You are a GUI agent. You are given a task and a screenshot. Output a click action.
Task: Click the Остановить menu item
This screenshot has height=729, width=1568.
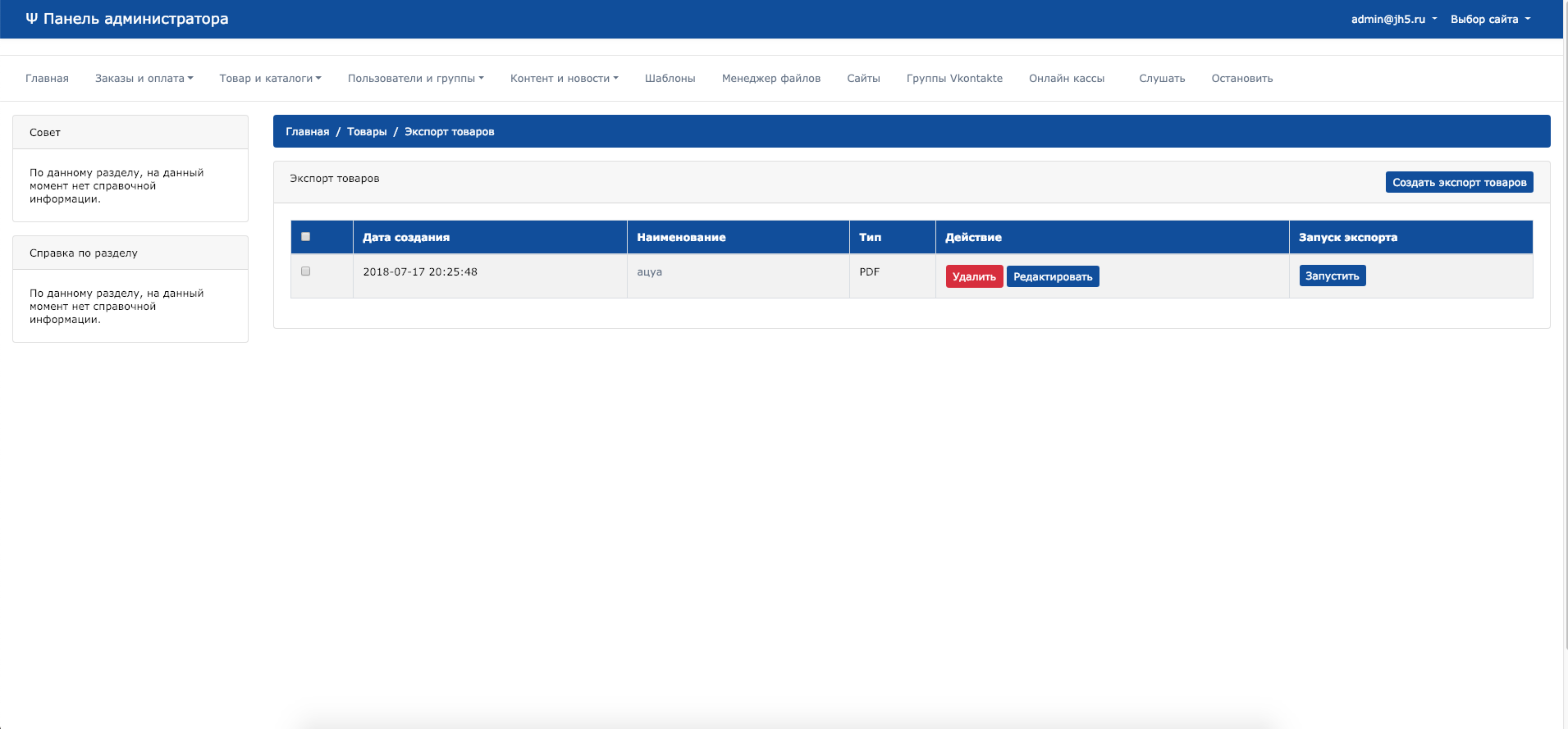click(x=1242, y=79)
